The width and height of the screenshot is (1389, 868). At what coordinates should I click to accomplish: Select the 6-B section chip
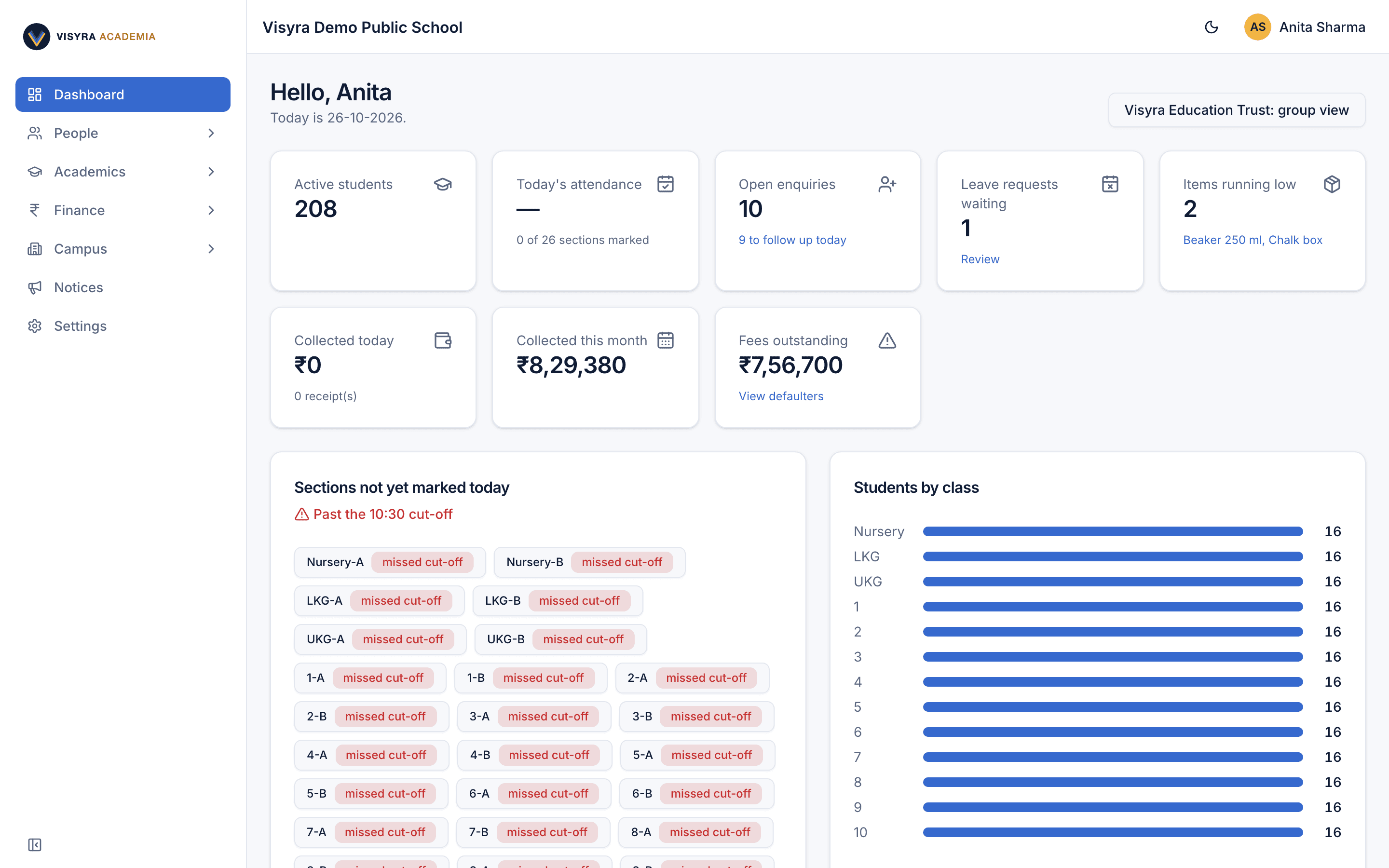click(697, 793)
